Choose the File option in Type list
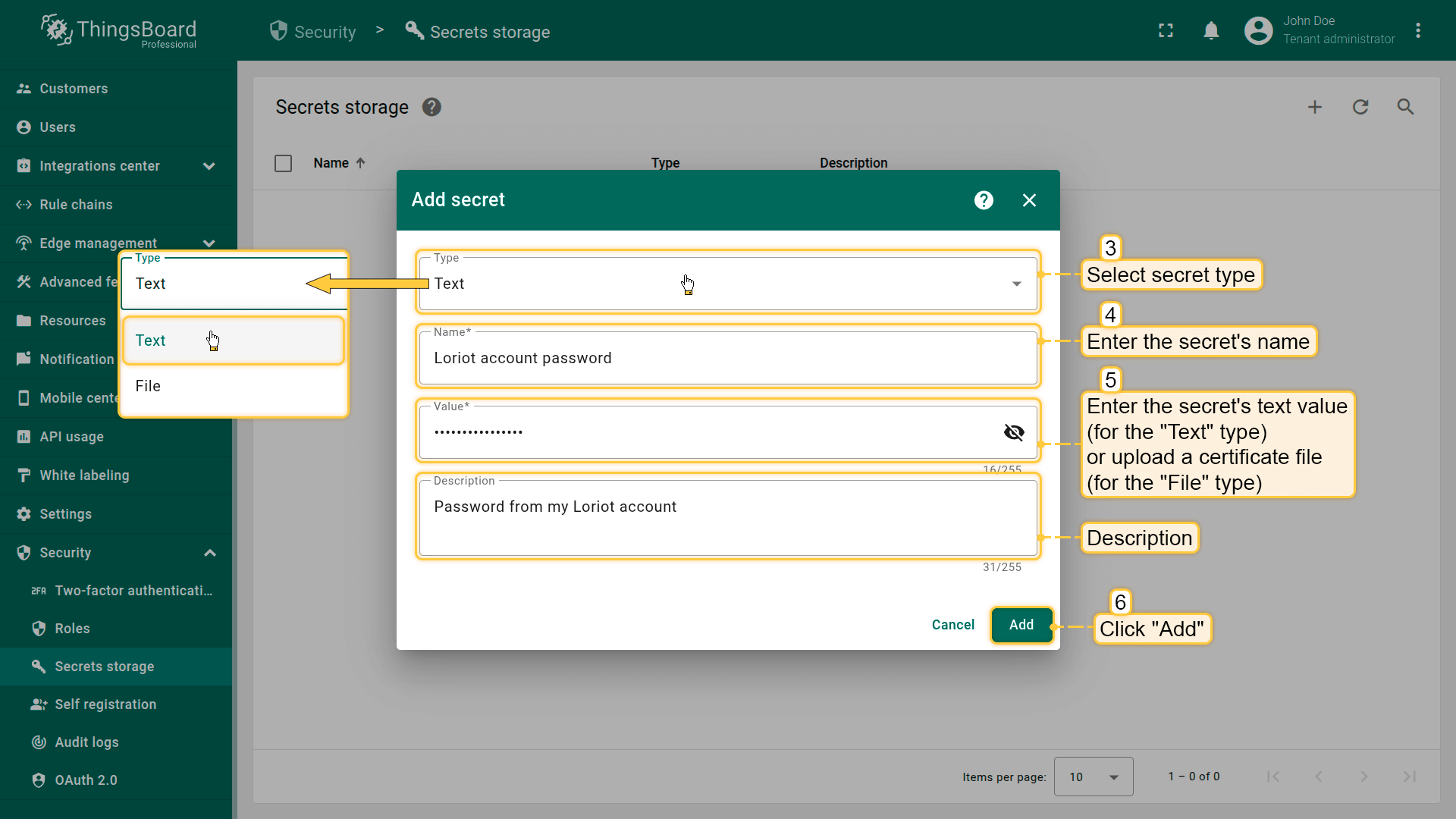This screenshot has width=1456, height=819. click(148, 386)
